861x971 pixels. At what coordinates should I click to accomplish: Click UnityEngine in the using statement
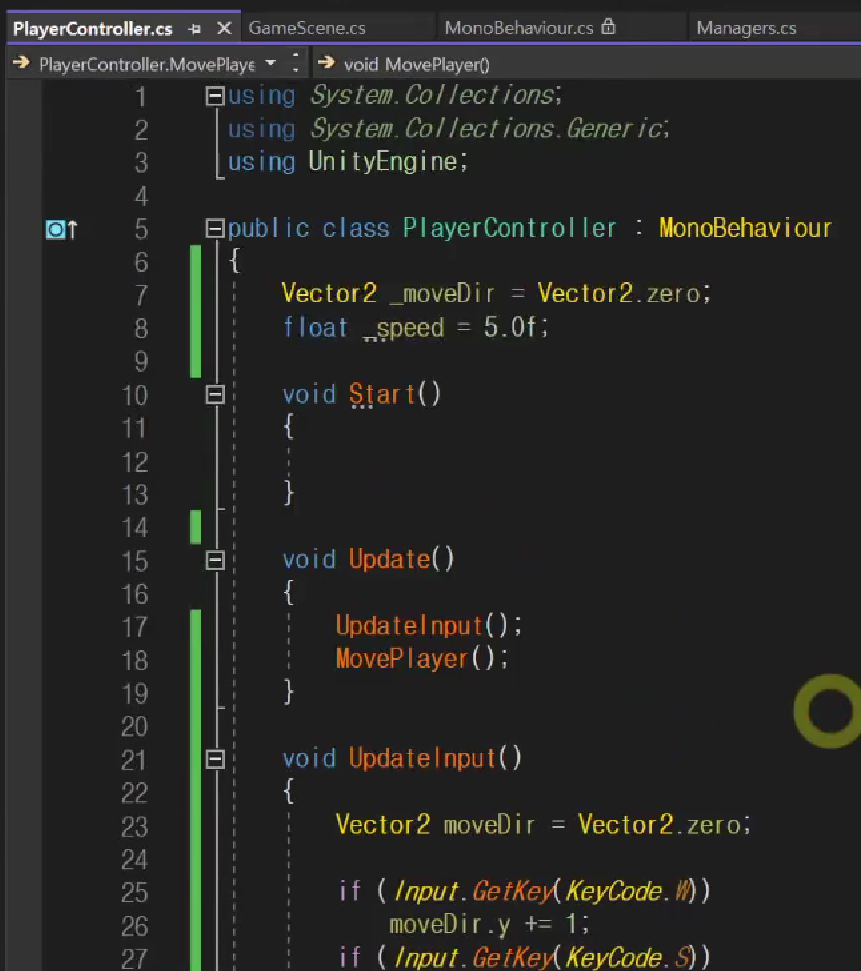383,162
